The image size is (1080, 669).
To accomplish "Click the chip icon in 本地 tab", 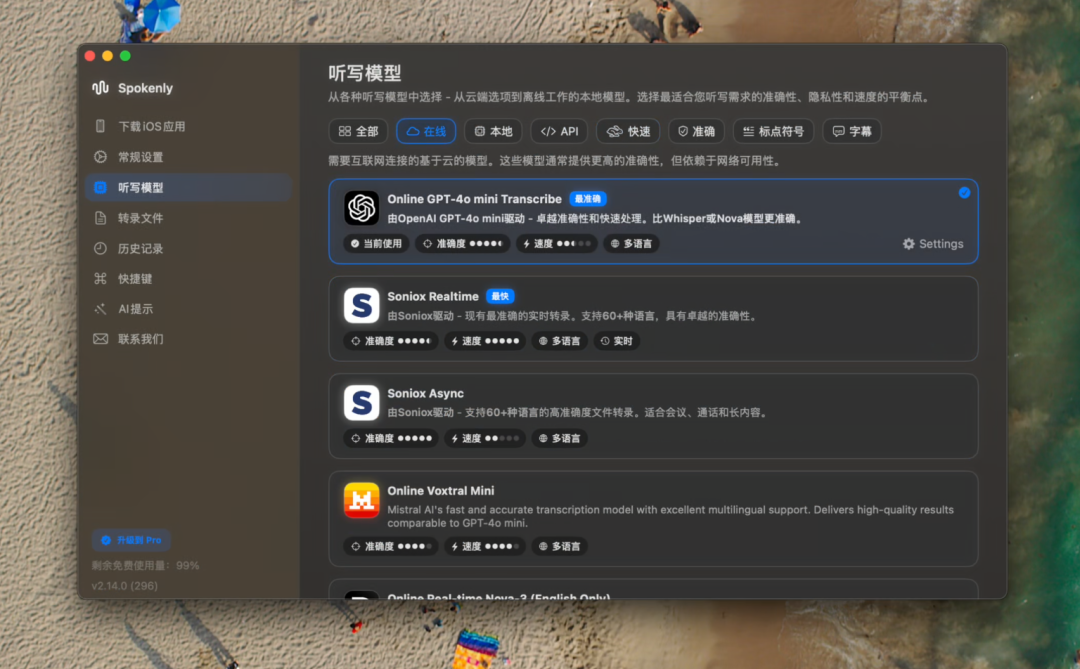I will (479, 131).
